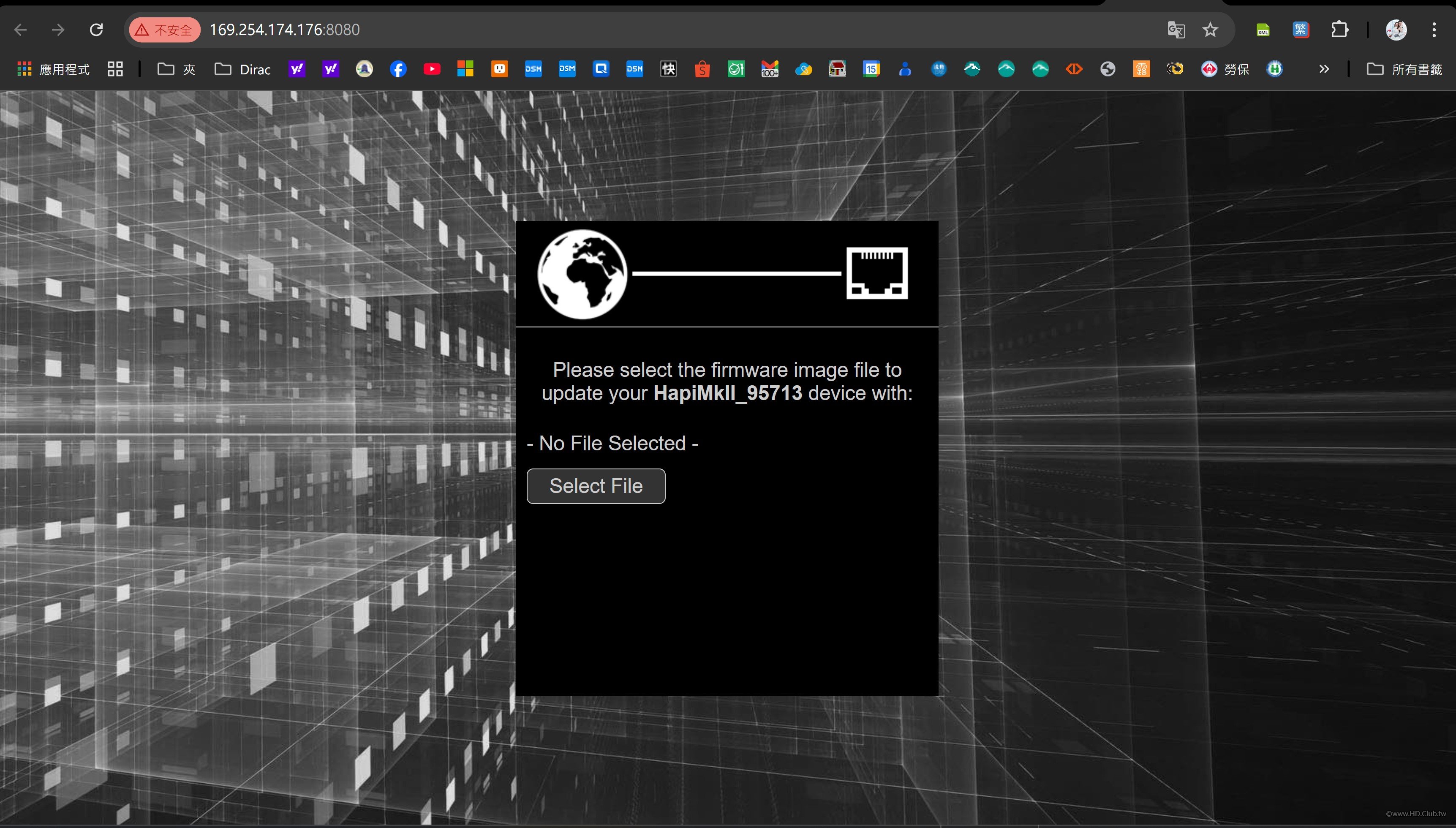The image size is (1456, 828).
Task: Click the Select File button
Action: (596, 486)
